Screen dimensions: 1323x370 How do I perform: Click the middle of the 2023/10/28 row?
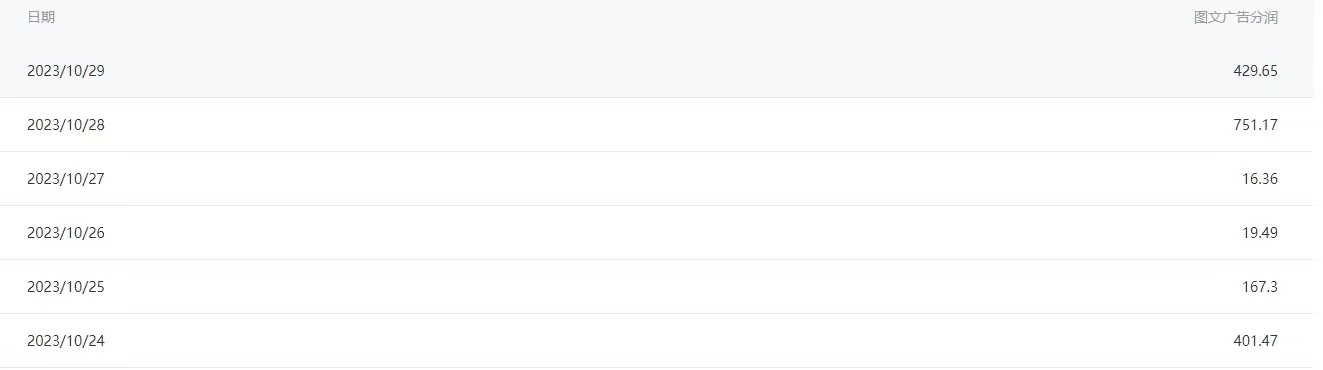point(656,125)
